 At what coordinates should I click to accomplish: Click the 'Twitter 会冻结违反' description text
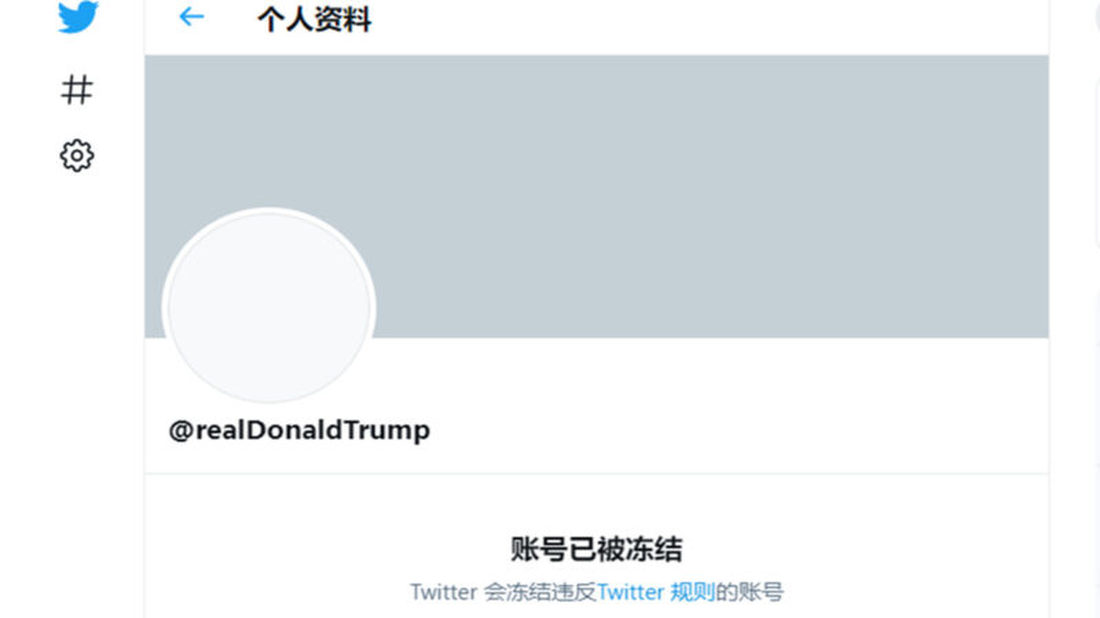pos(503,592)
